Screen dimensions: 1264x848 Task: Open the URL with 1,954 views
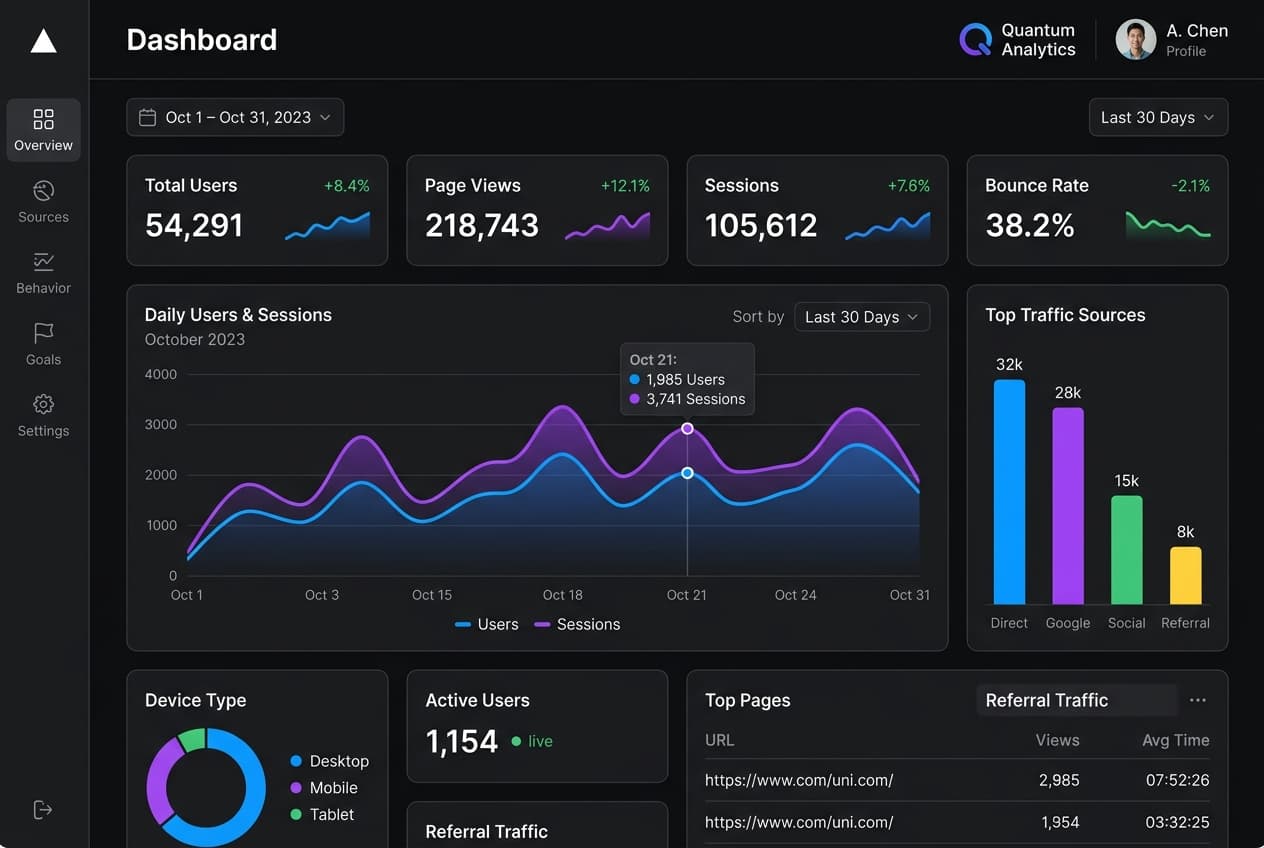click(799, 822)
